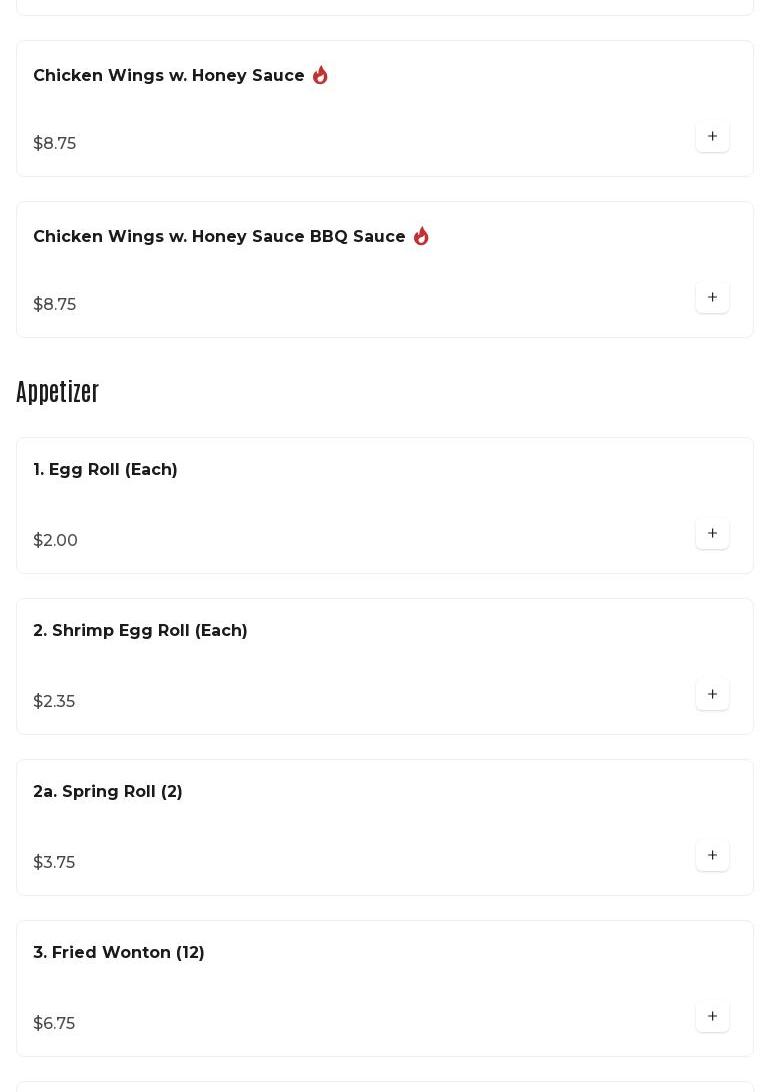Open Chicken Wings w. Honey Sauce BBQ Sauce title

[x=219, y=237]
